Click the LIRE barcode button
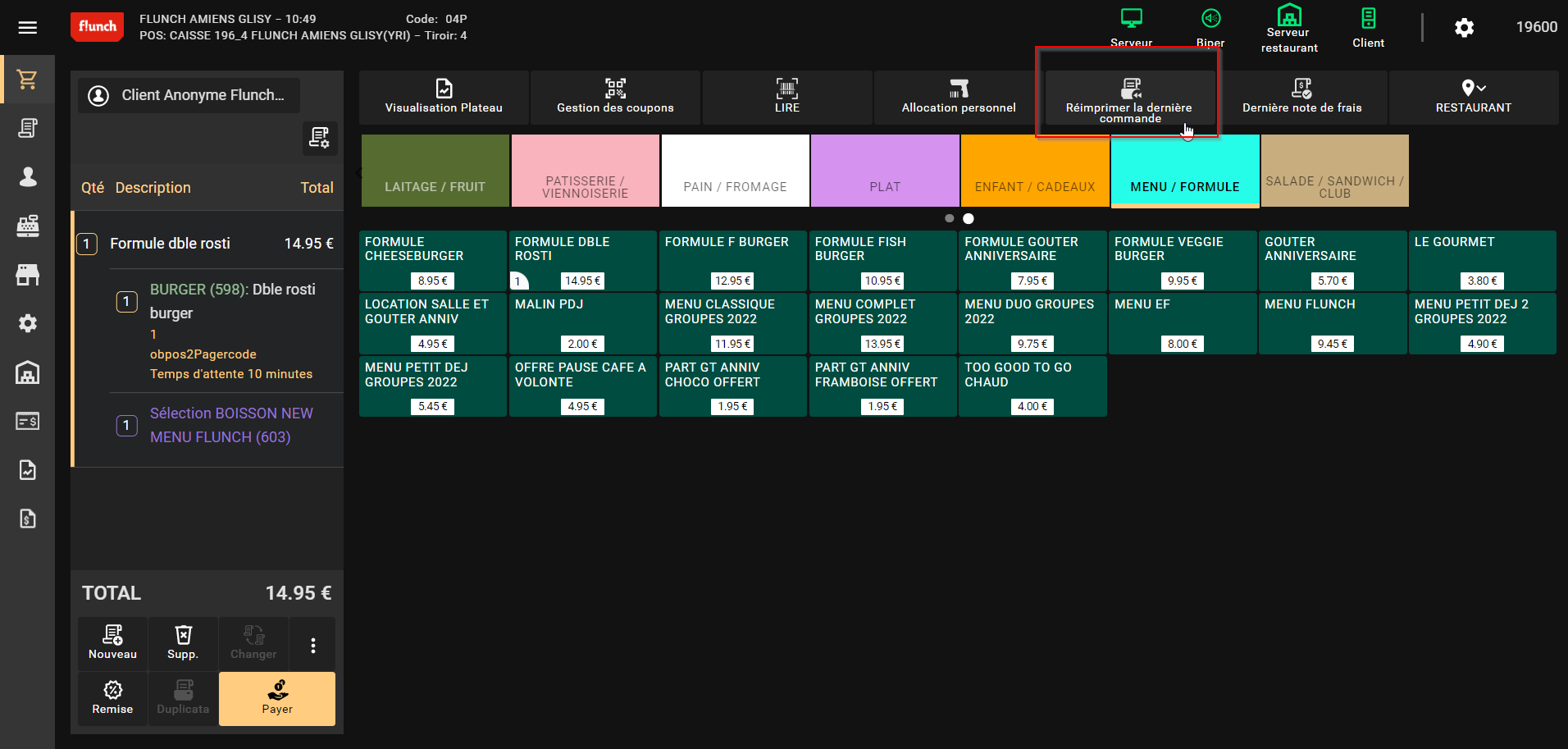Image resolution: width=1568 pixels, height=749 pixels. coord(787,98)
